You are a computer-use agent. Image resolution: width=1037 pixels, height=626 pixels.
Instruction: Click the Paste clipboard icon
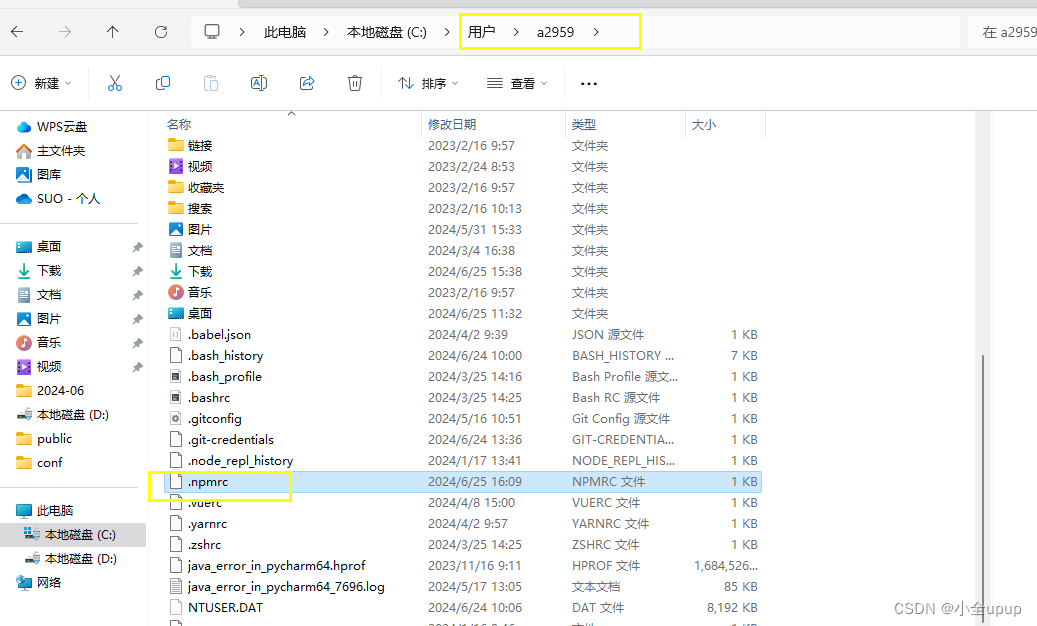pyautogui.click(x=211, y=83)
